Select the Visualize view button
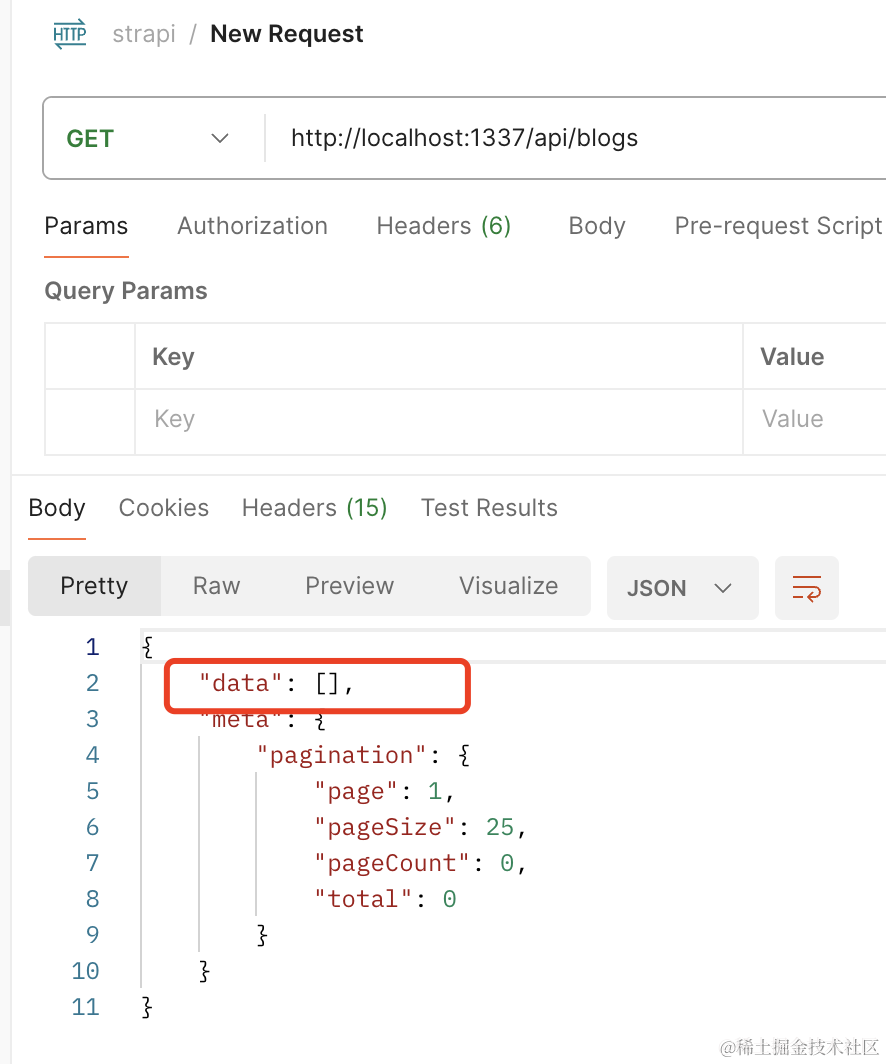Image resolution: width=886 pixels, height=1064 pixels. pos(509,586)
